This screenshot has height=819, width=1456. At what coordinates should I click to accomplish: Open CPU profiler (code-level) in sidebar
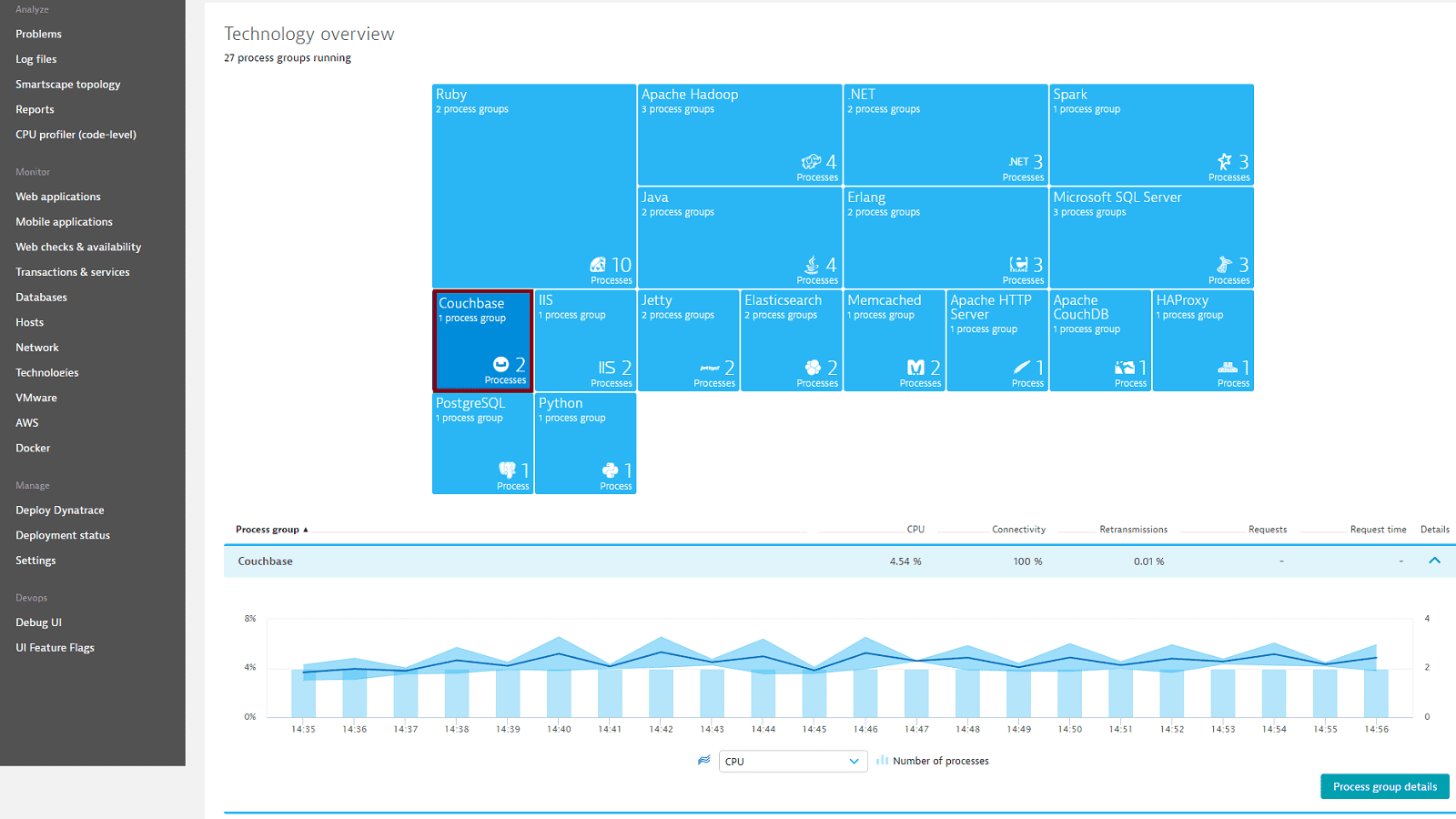pos(76,135)
